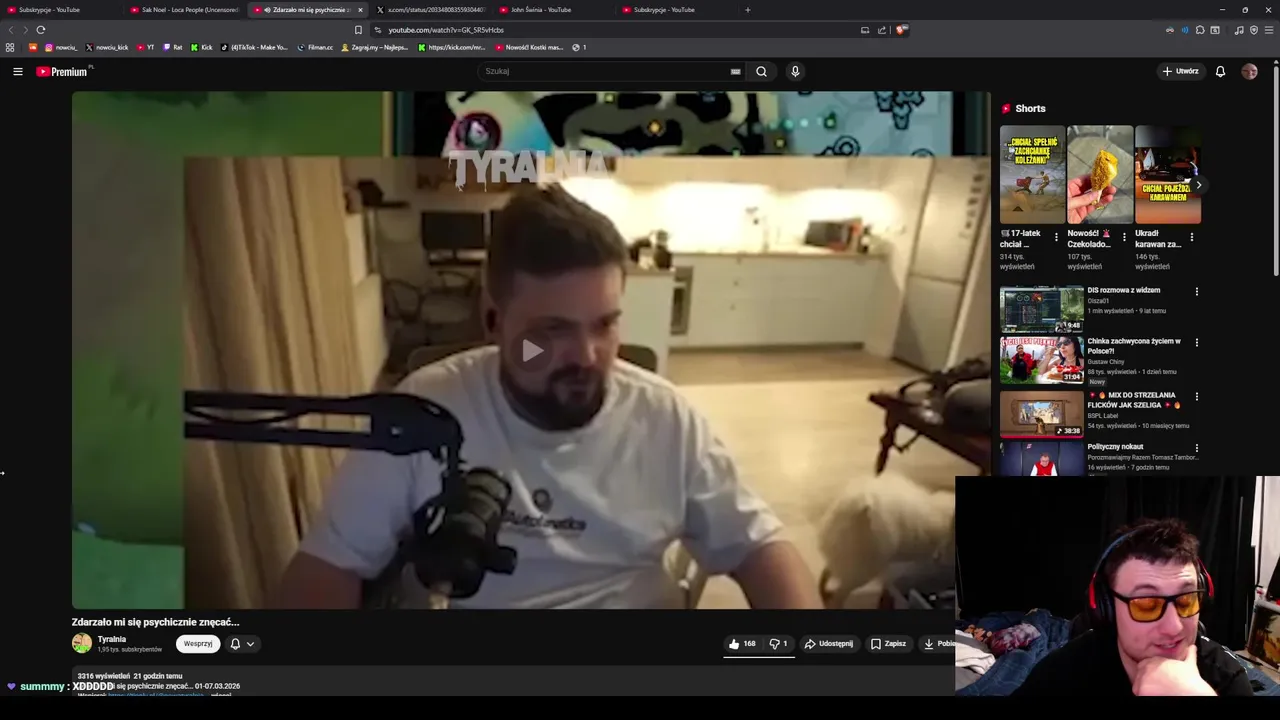Open Tyralnia channel avatar

[x=82, y=644]
